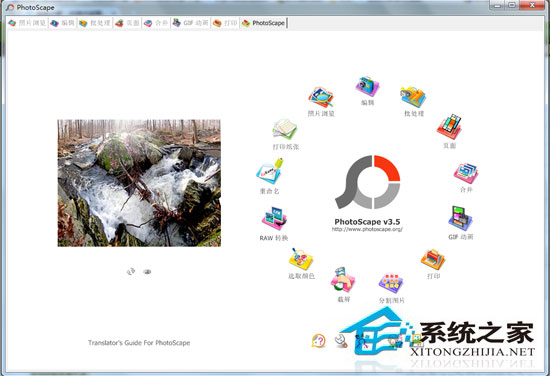Image resolution: width=550 pixels, height=376 pixels.
Task: Switch to the 编辑 tab in tab bar
Action: coord(62,23)
